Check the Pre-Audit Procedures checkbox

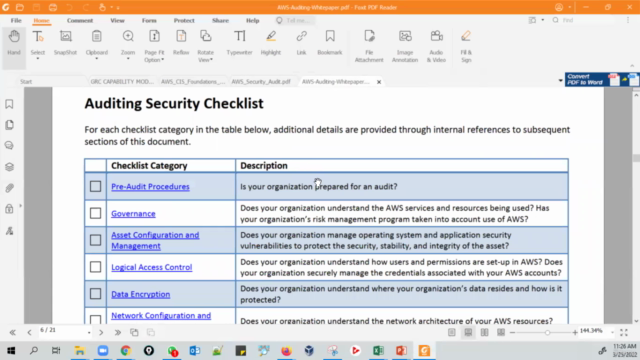96,187
